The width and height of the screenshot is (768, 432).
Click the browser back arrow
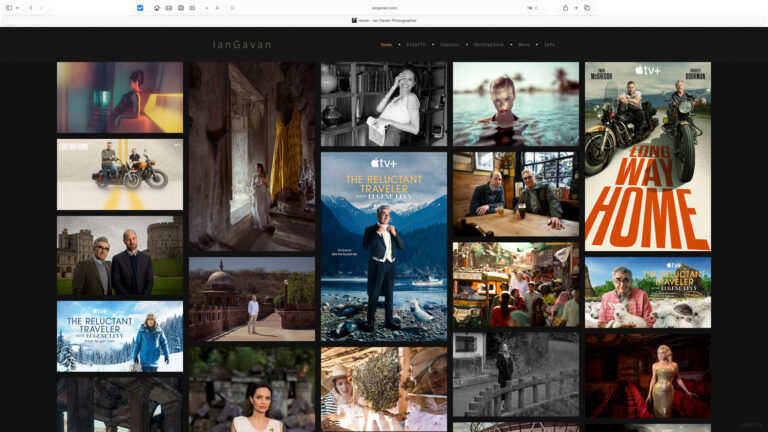[30, 8]
